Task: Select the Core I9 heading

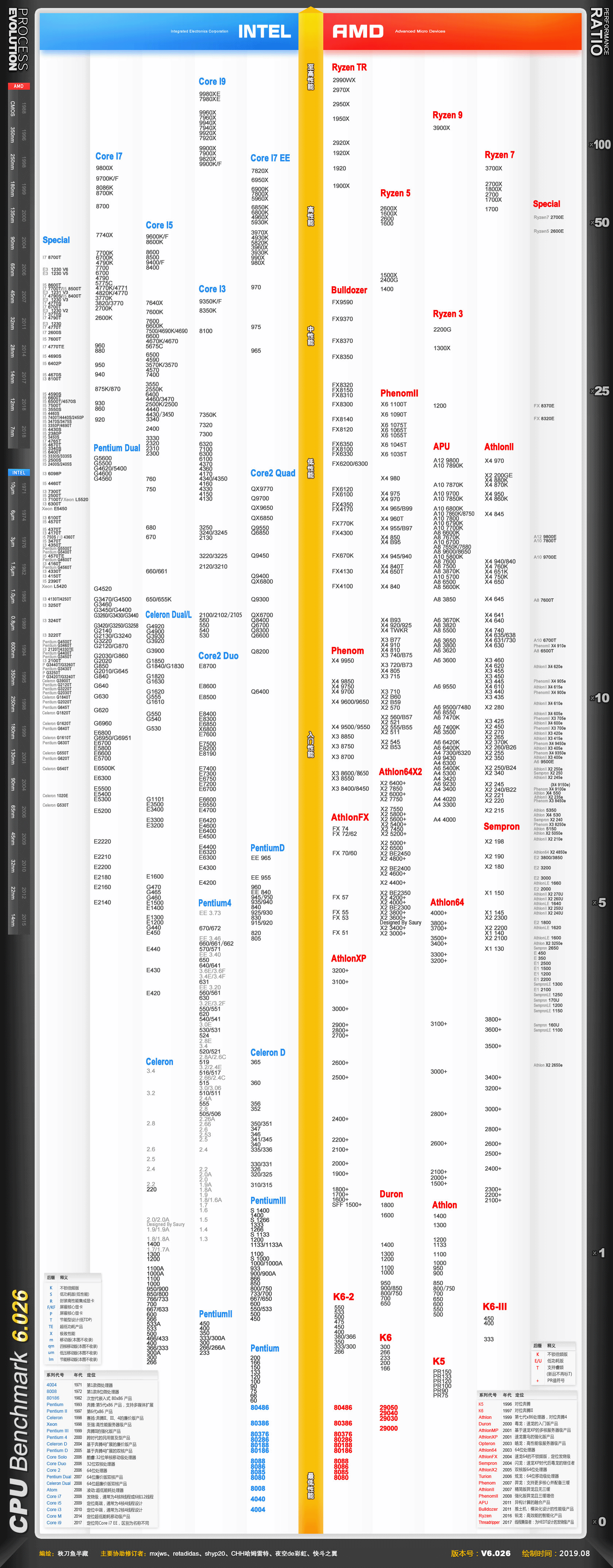Action: coord(212,82)
